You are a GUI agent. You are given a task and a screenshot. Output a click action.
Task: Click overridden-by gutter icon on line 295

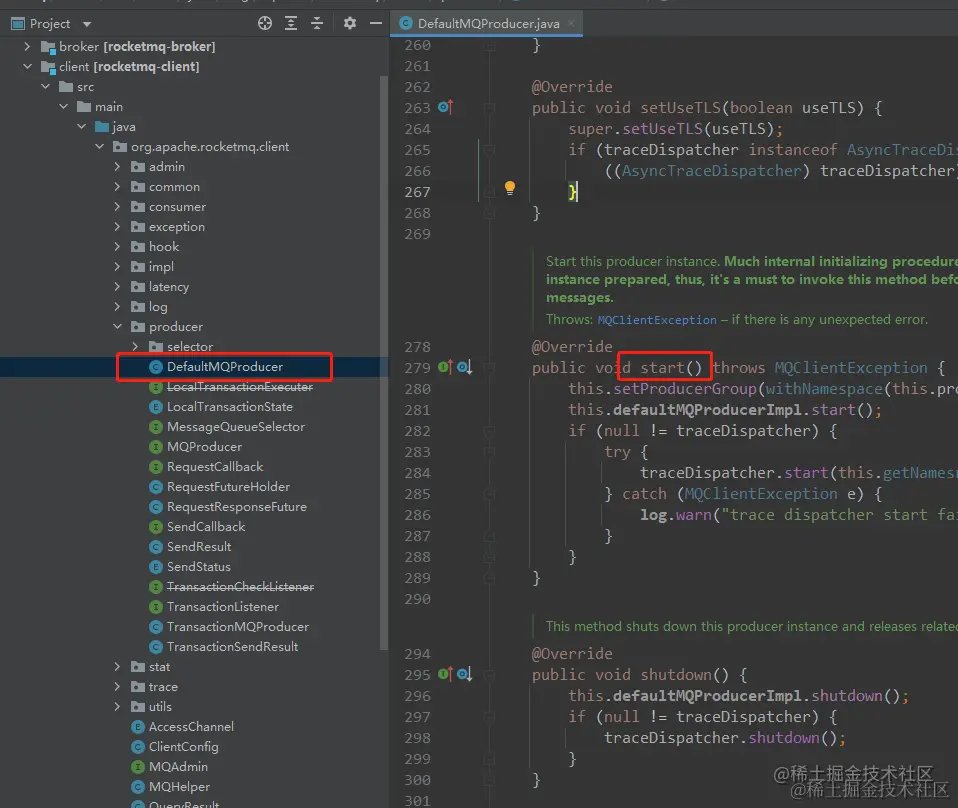464,674
